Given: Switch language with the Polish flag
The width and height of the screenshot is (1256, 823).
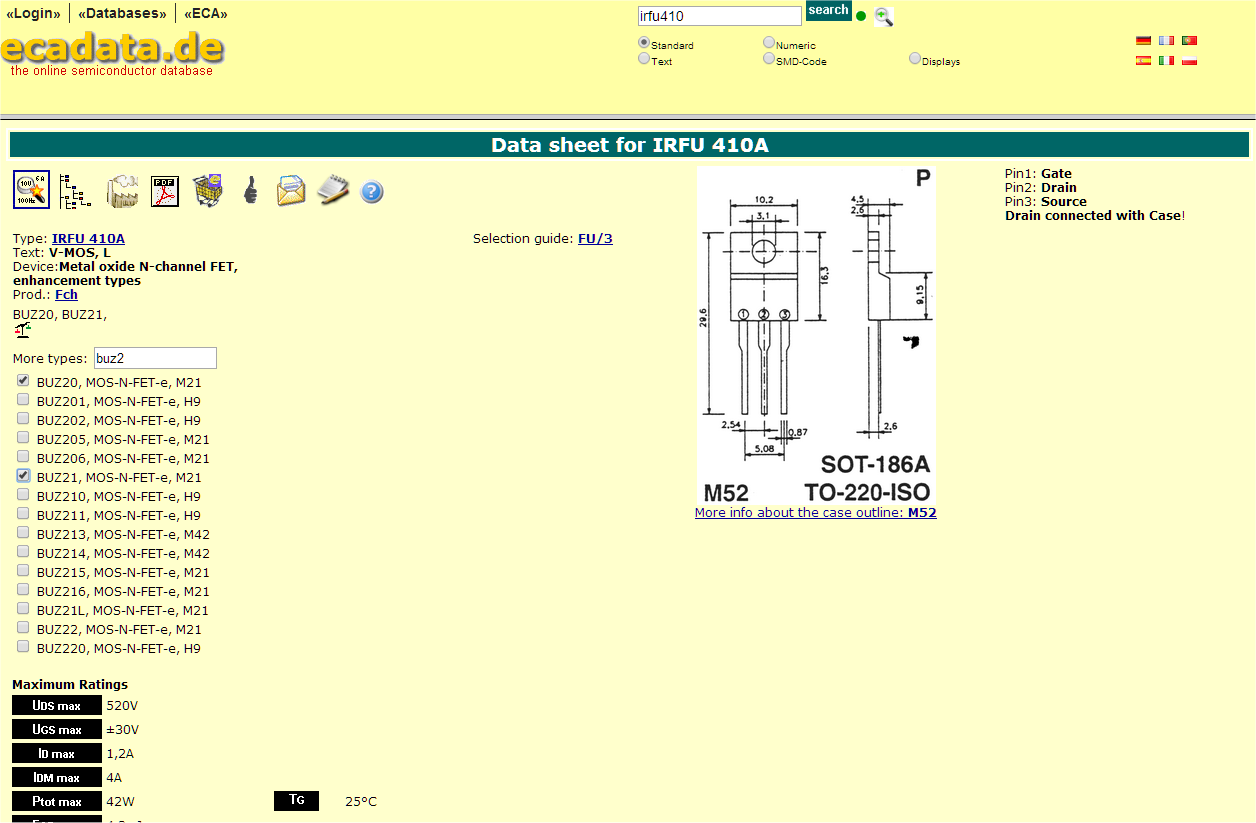Looking at the screenshot, I should point(1189,61).
